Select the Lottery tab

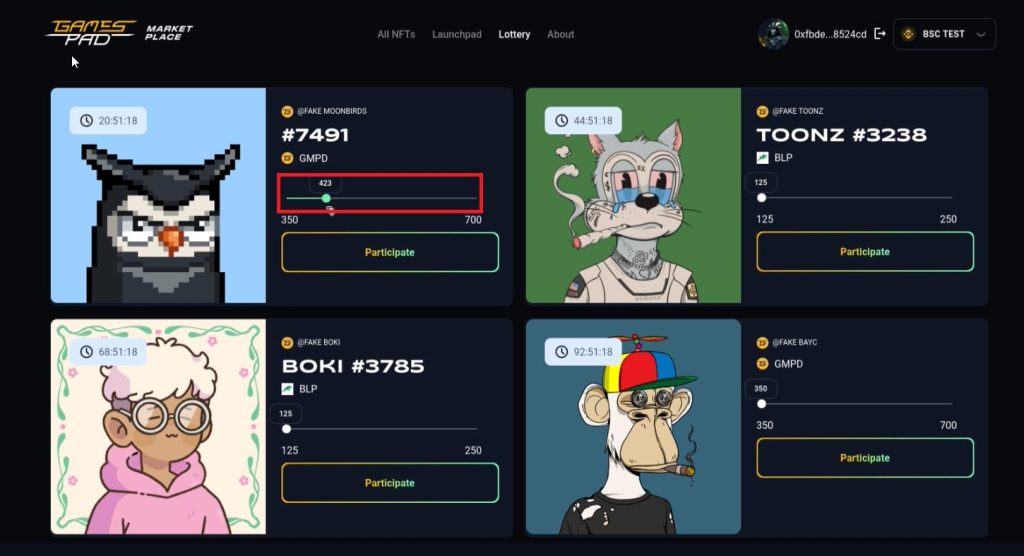click(x=514, y=34)
